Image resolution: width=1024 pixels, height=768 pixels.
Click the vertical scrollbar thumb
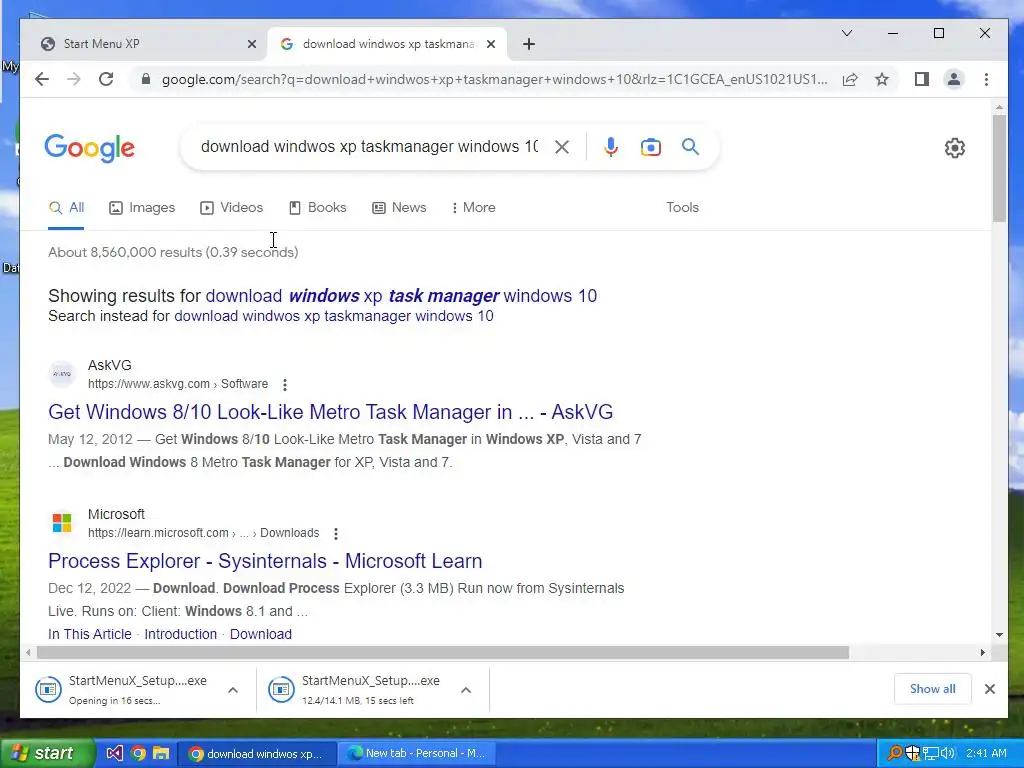pos(999,168)
